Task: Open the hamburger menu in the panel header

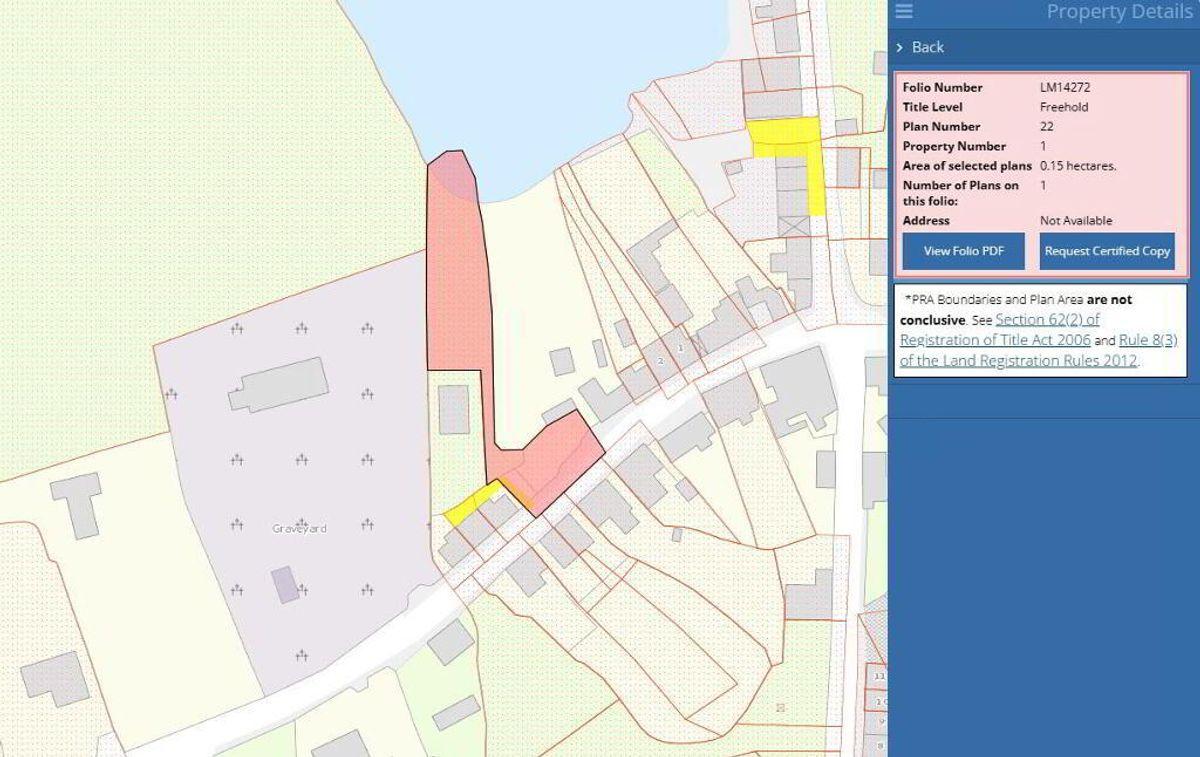Action: pos(904,12)
